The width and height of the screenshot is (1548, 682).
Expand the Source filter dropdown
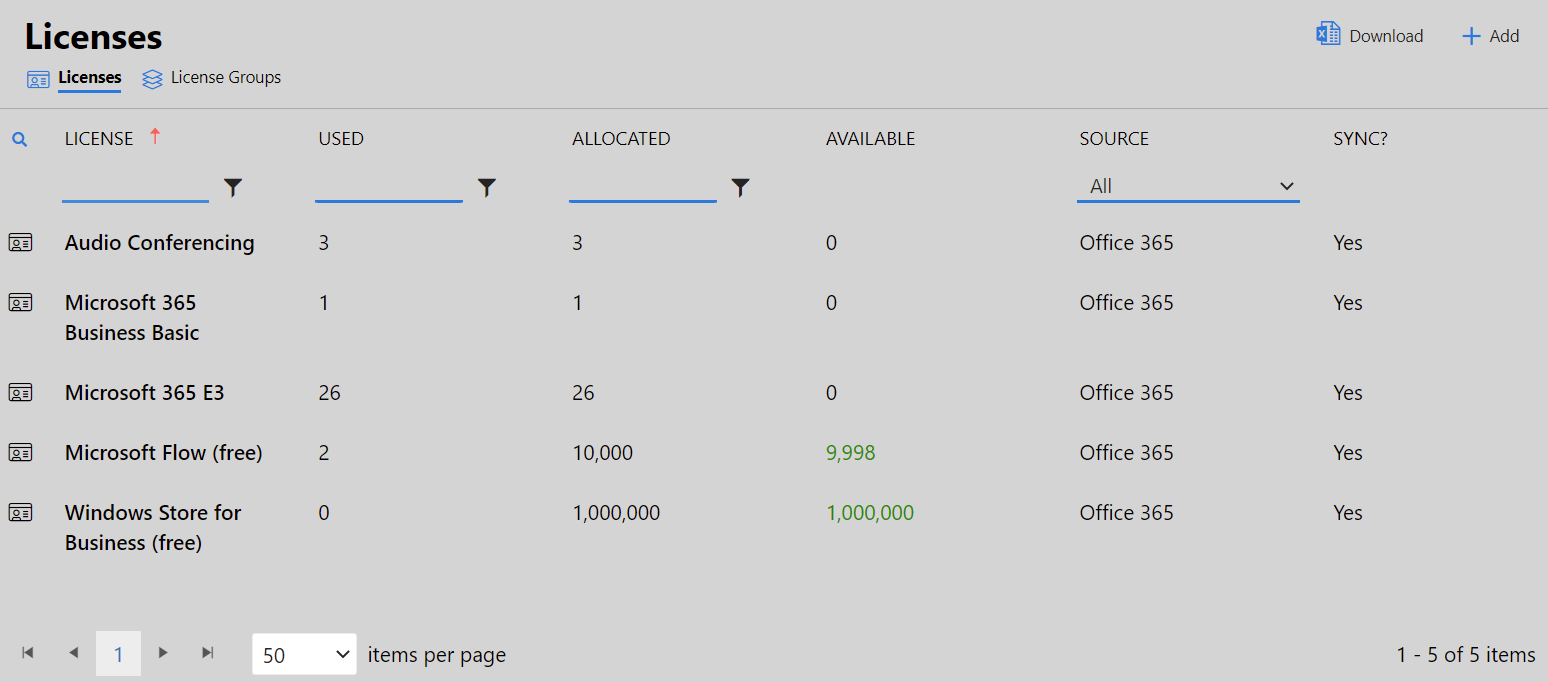(1187, 186)
